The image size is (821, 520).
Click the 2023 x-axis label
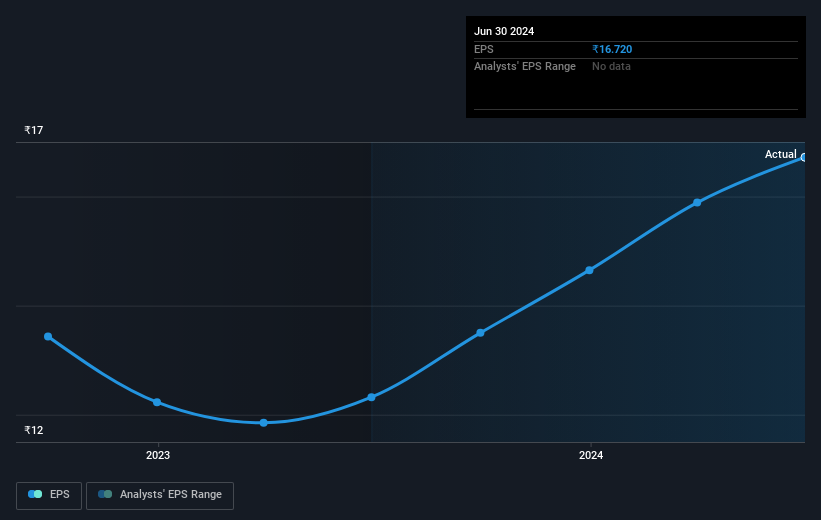tap(158, 455)
